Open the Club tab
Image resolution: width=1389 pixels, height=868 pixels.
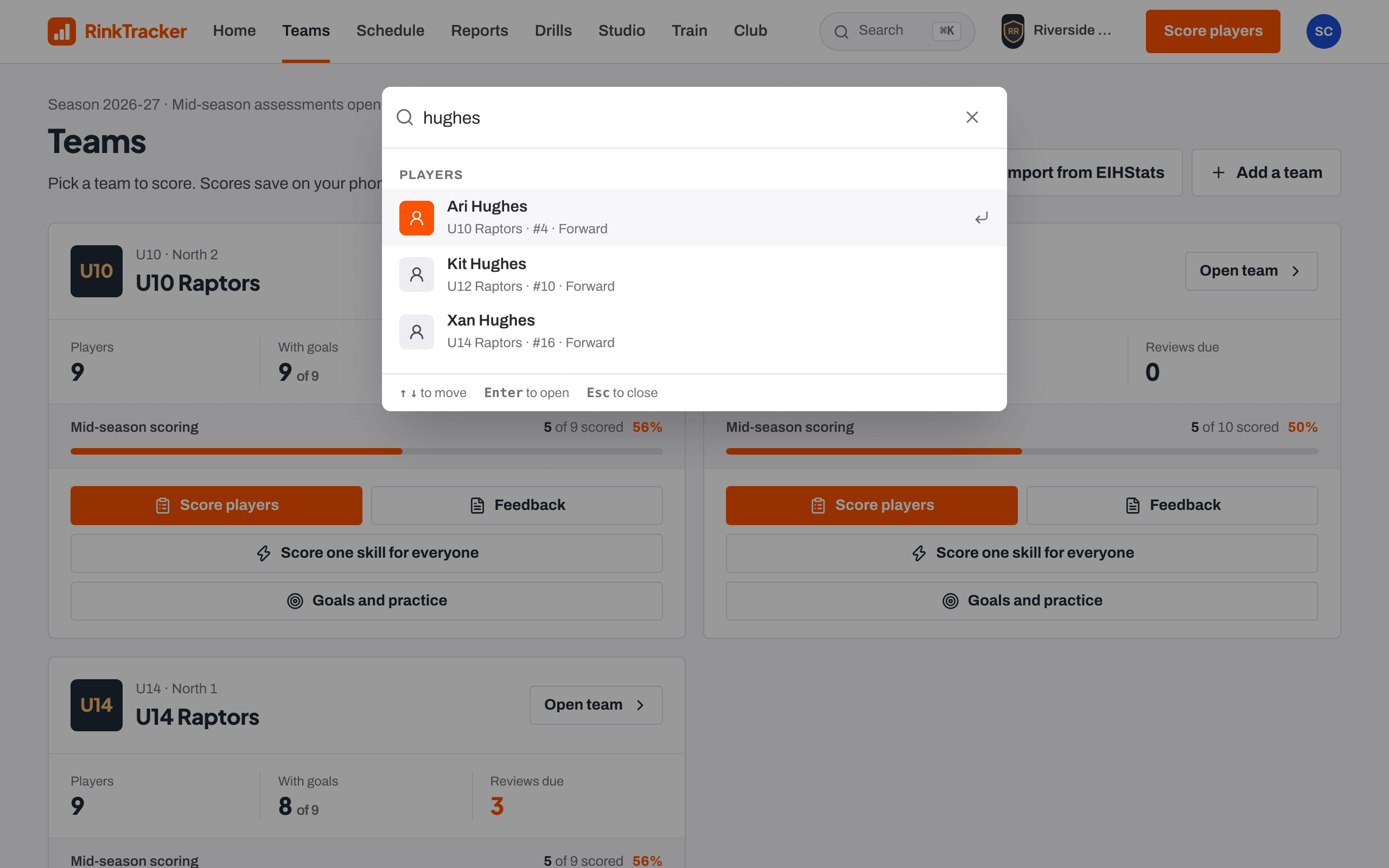pos(750,31)
